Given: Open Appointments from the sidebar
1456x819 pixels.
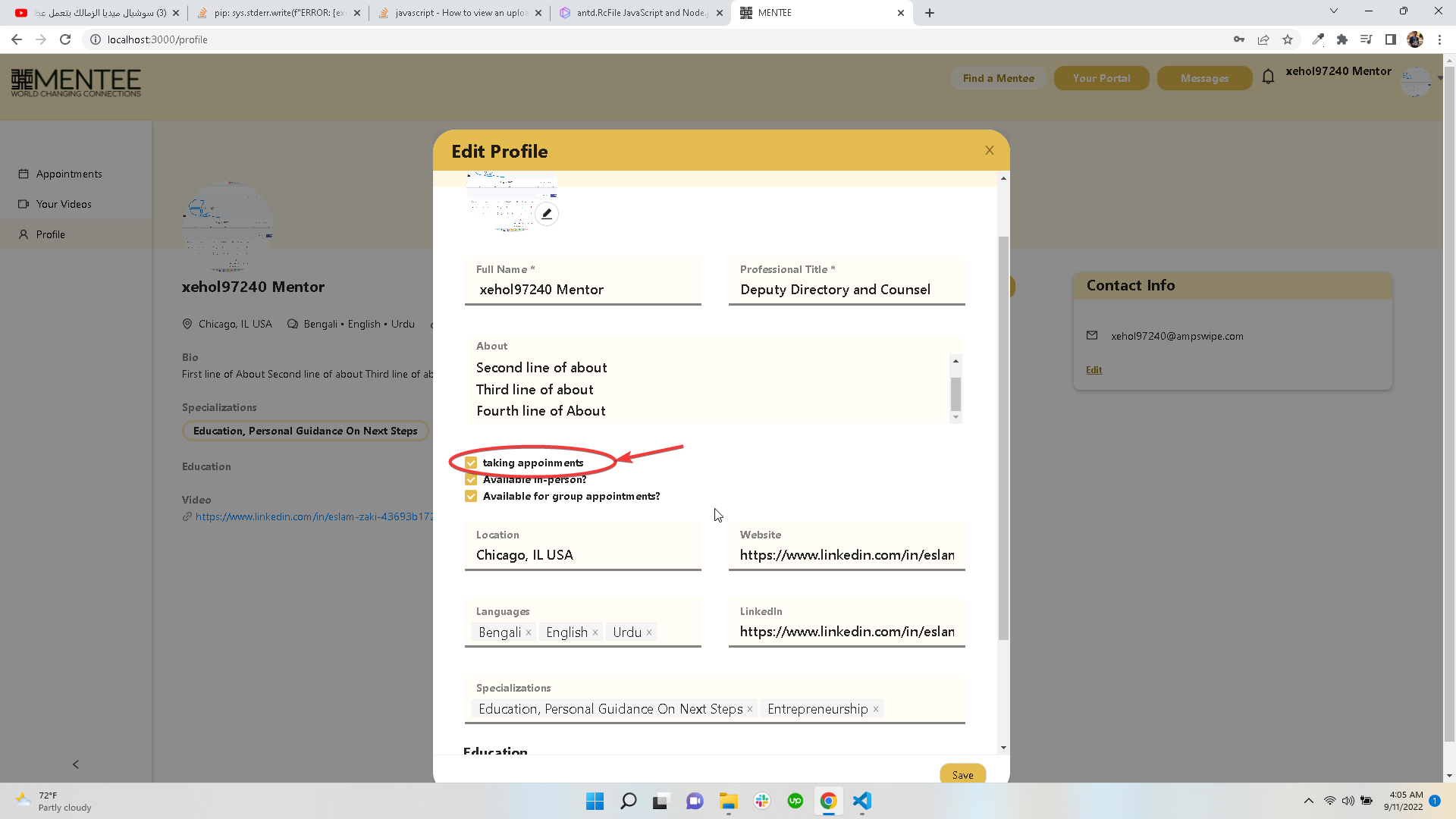Looking at the screenshot, I should 68,174.
